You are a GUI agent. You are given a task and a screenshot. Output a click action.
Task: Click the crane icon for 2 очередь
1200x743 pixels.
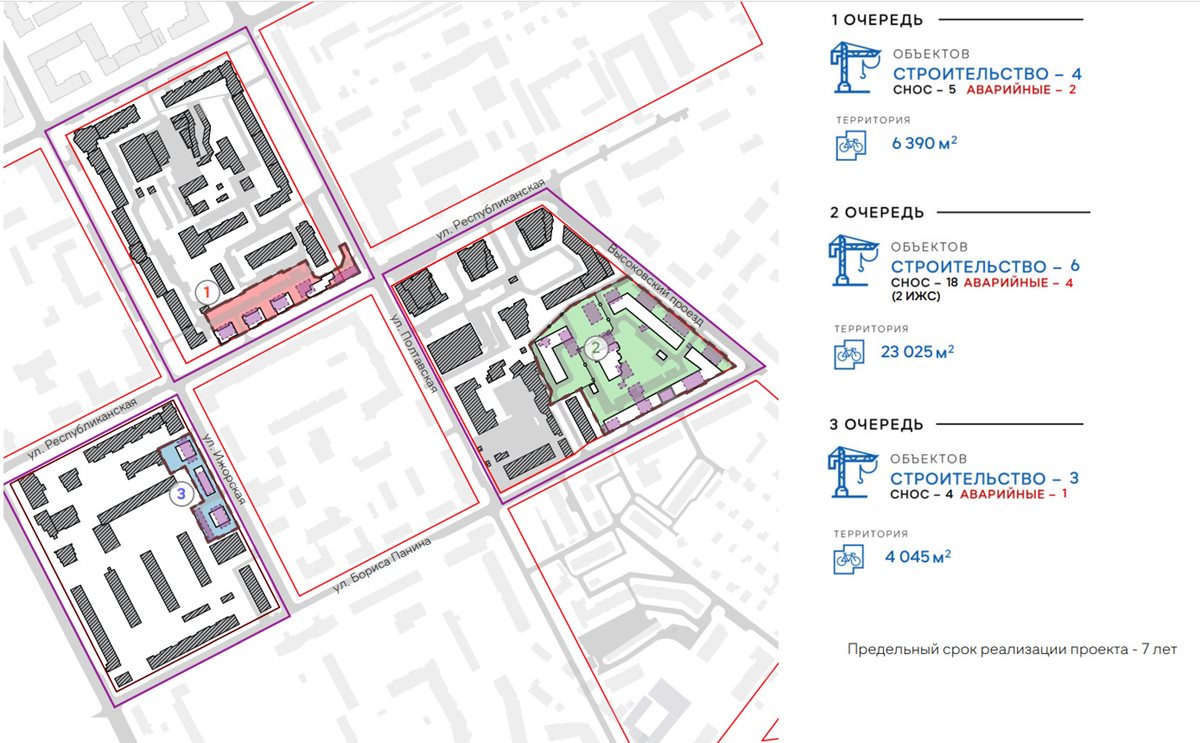pos(855,262)
